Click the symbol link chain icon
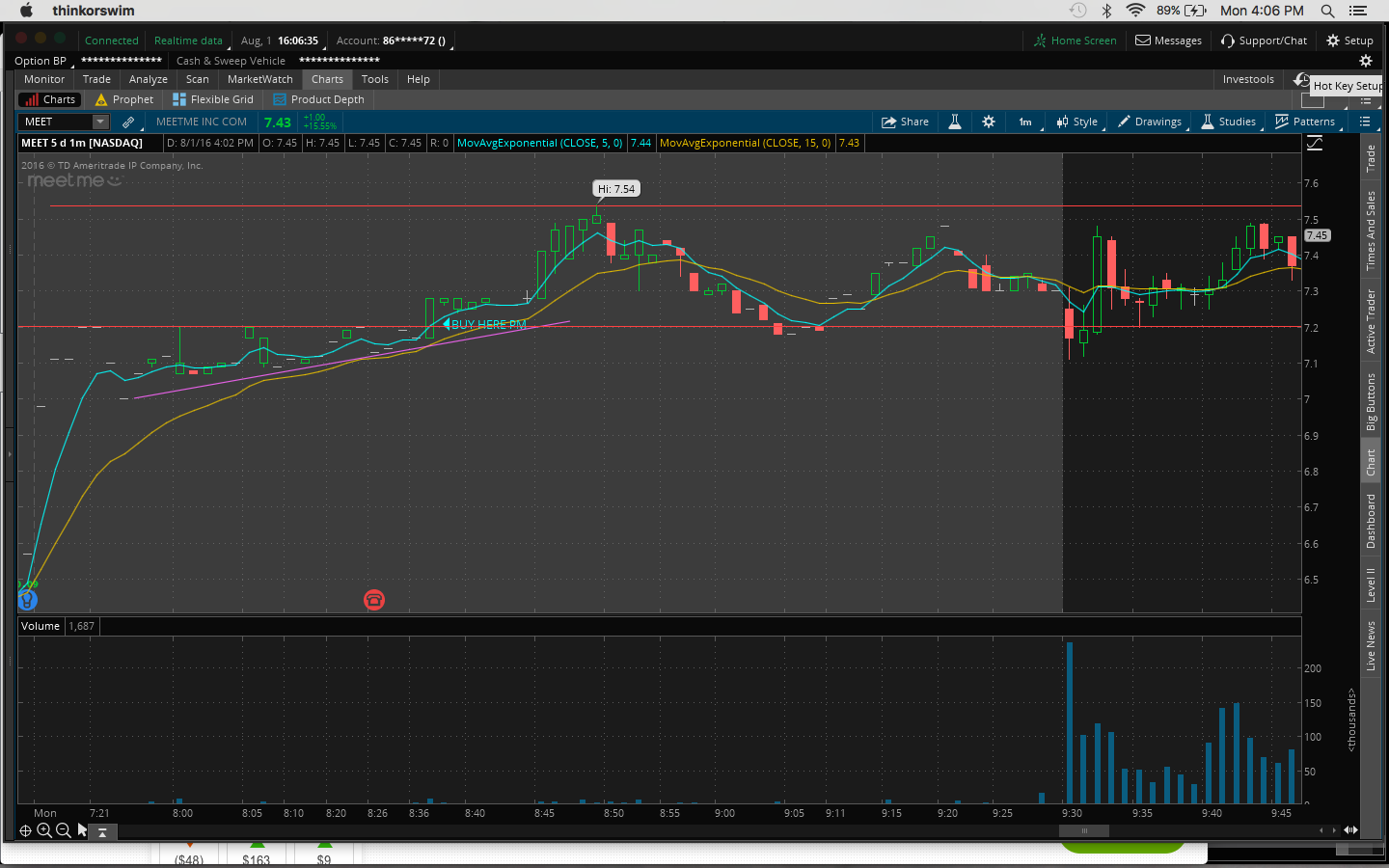Viewport: 1389px width, 868px height. click(x=128, y=122)
